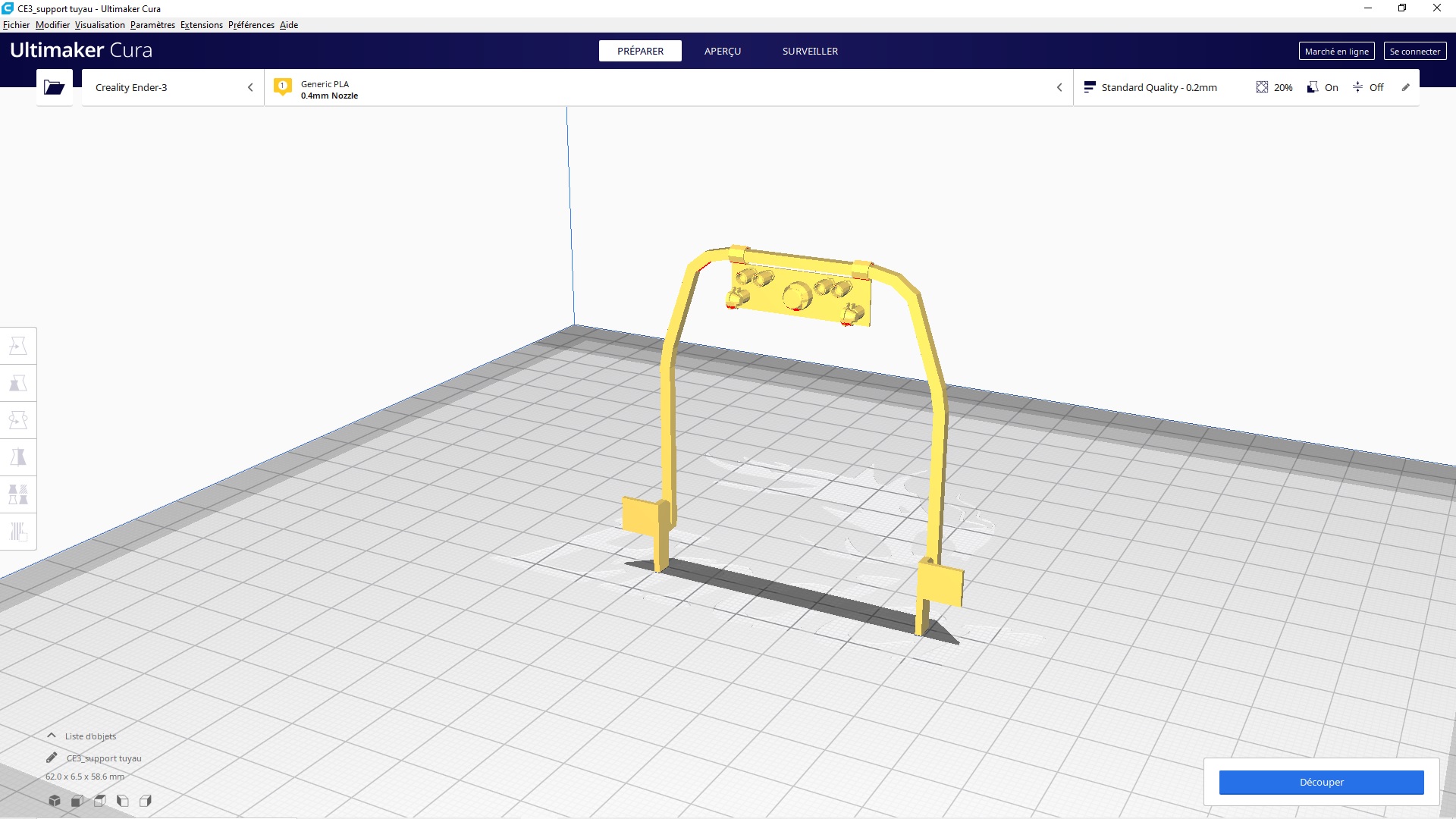Open the Per Model Settings tool
The width and height of the screenshot is (1456, 819).
(18, 494)
